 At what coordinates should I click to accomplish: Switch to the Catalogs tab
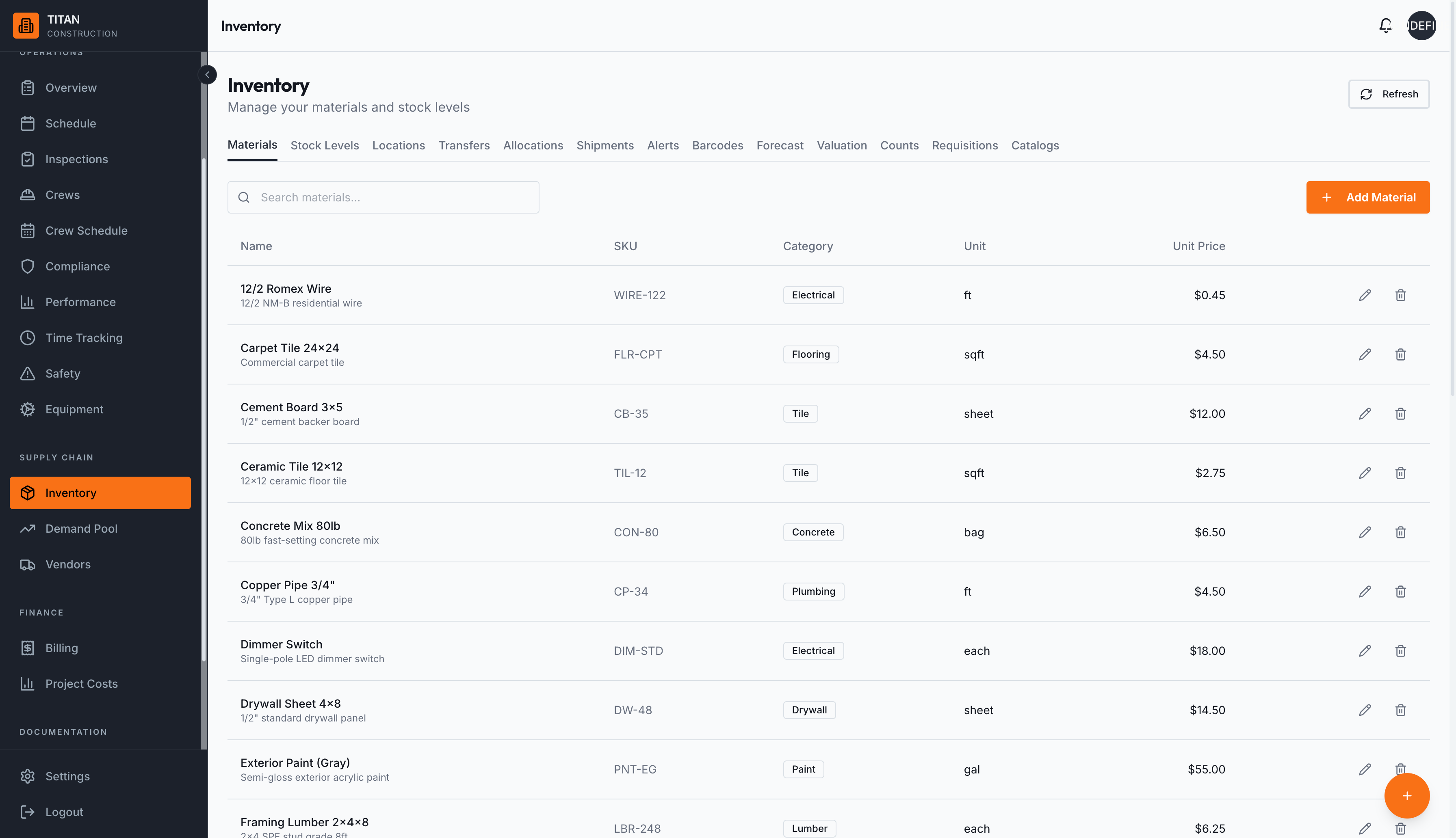[1035, 145]
